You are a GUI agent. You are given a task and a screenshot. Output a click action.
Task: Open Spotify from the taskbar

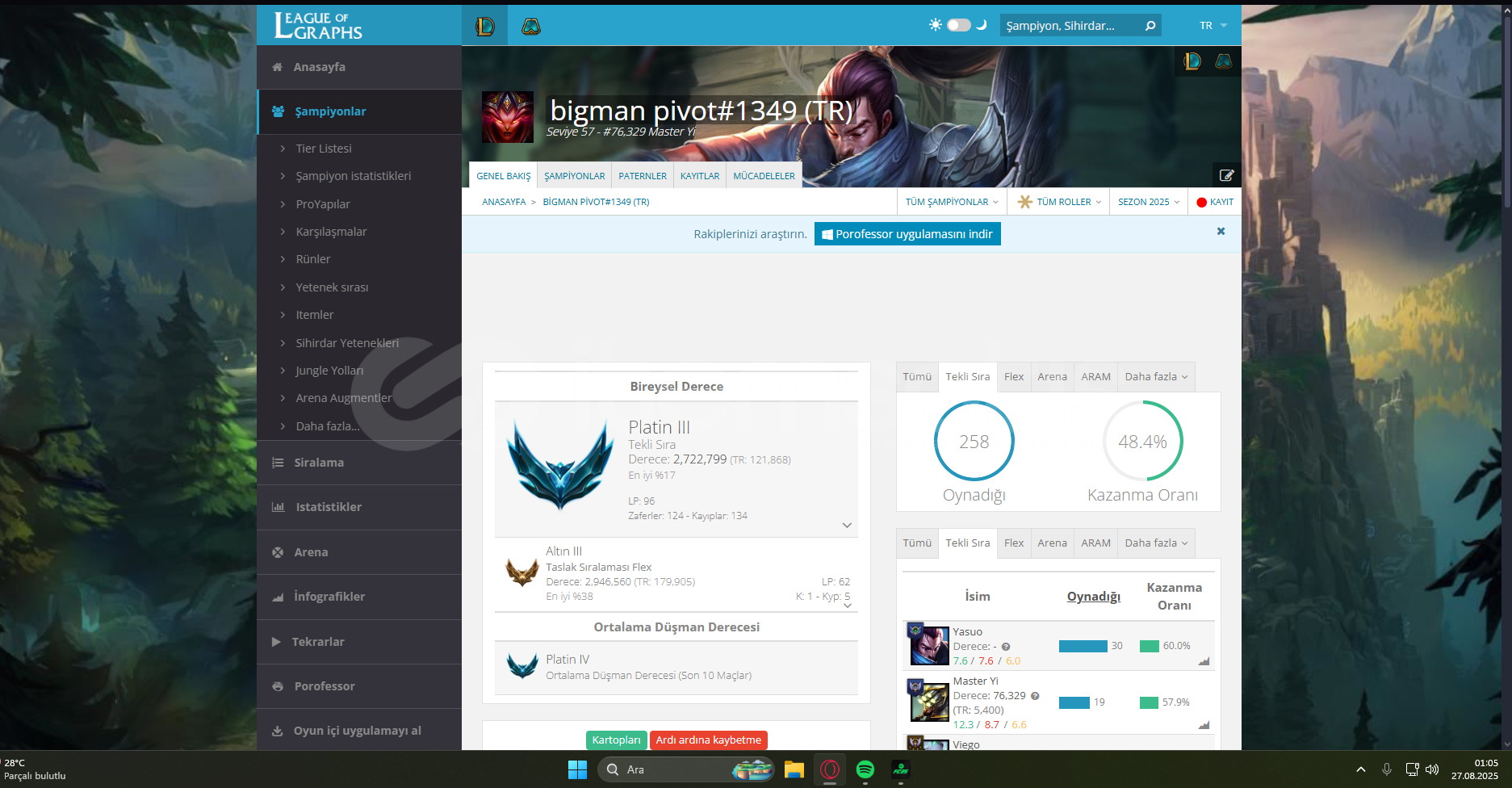point(865,769)
